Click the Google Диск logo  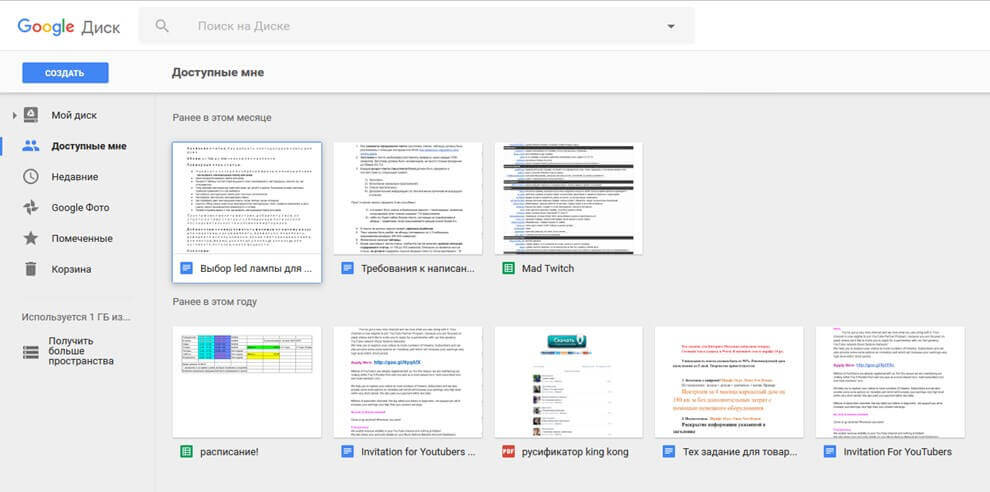68,27
